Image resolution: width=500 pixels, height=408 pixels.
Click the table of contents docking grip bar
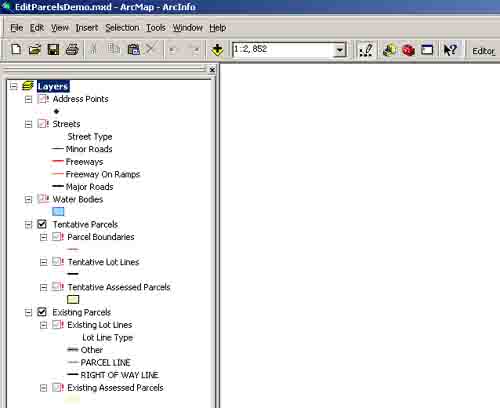[104, 69]
